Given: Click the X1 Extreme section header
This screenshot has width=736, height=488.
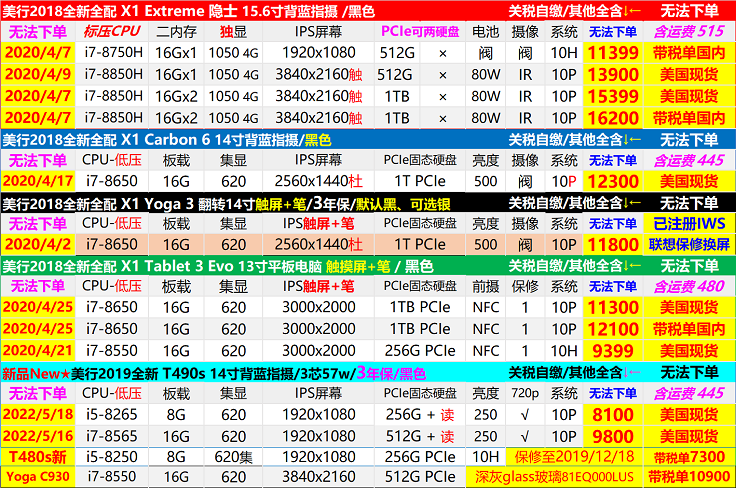Looking at the screenshot, I should [190, 11].
